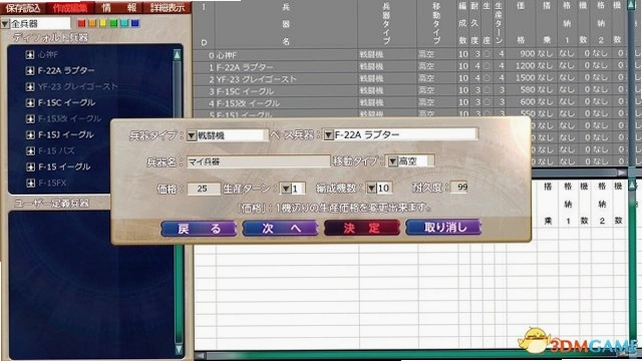The image size is (642, 361).
Task: Click the aircraft icon beside F-15C イーグル
Action: click(30, 103)
